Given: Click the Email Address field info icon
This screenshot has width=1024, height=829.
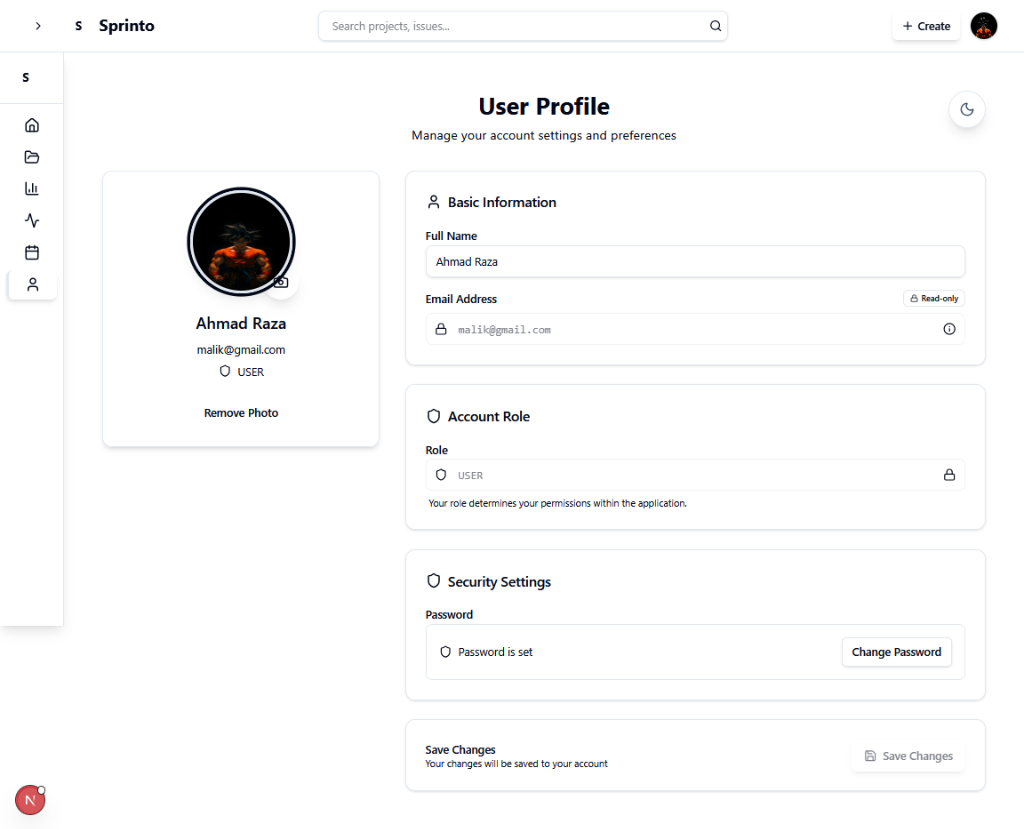Looking at the screenshot, I should tap(949, 329).
